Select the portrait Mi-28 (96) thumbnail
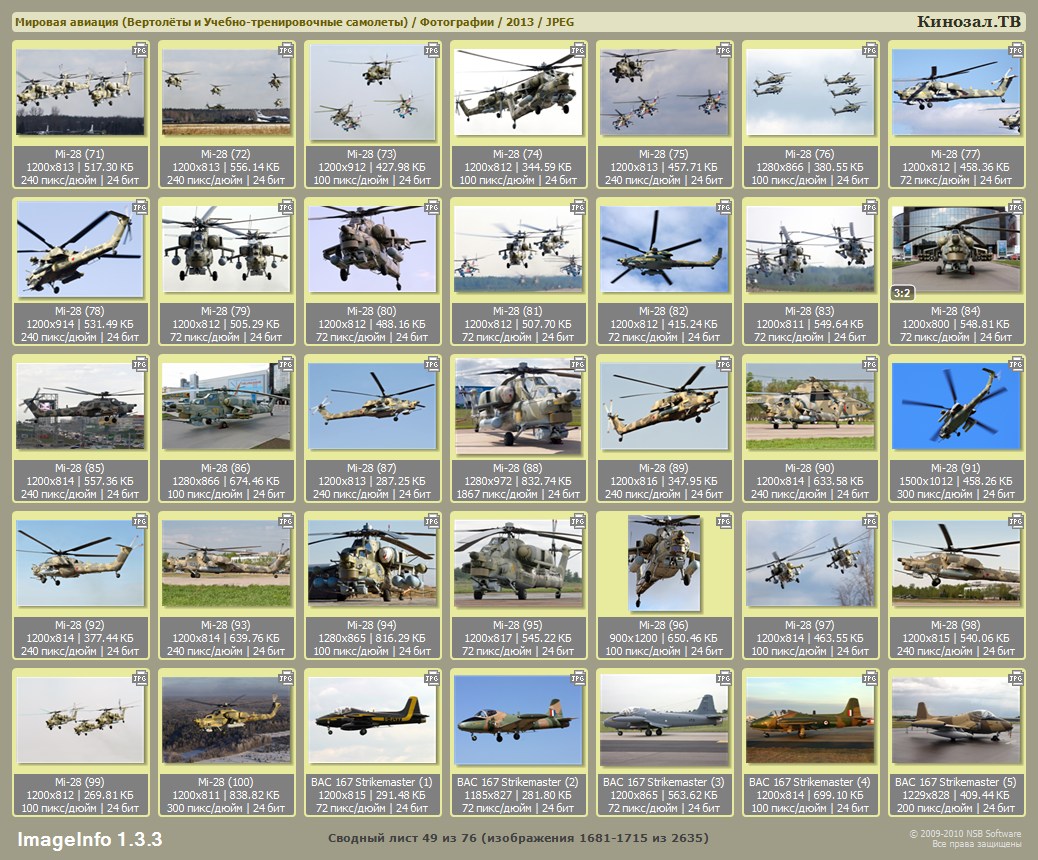Screen dimensions: 1038x860 pyautogui.click(x=664, y=563)
